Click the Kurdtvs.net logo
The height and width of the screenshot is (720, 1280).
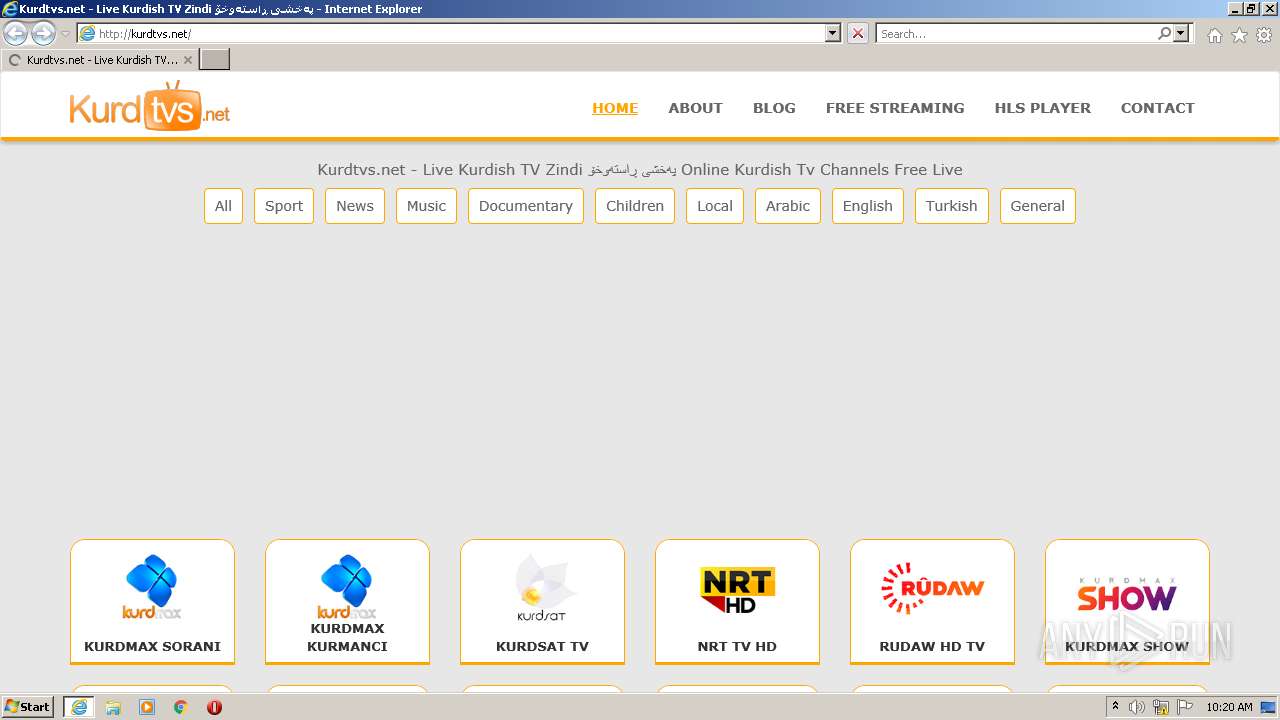(150, 106)
